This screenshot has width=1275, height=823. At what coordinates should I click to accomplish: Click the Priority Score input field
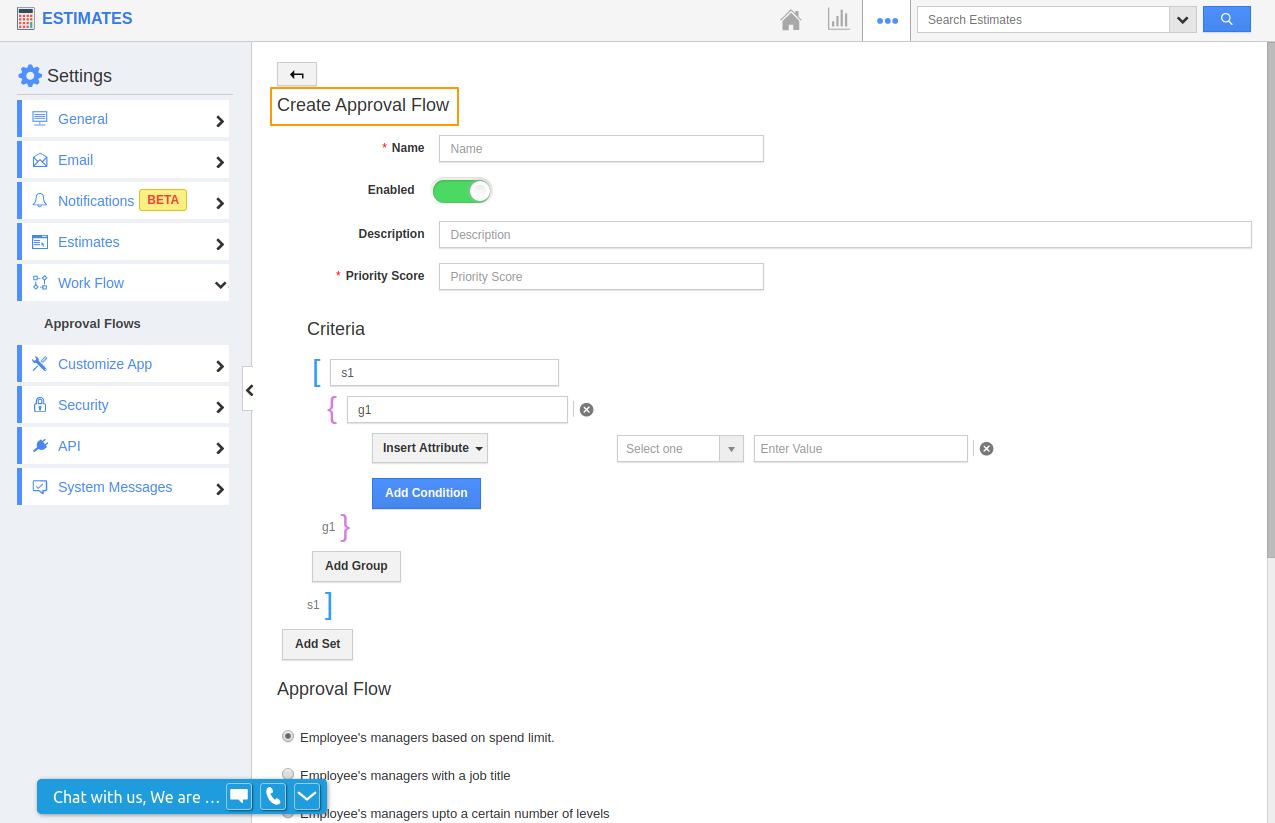[601, 277]
